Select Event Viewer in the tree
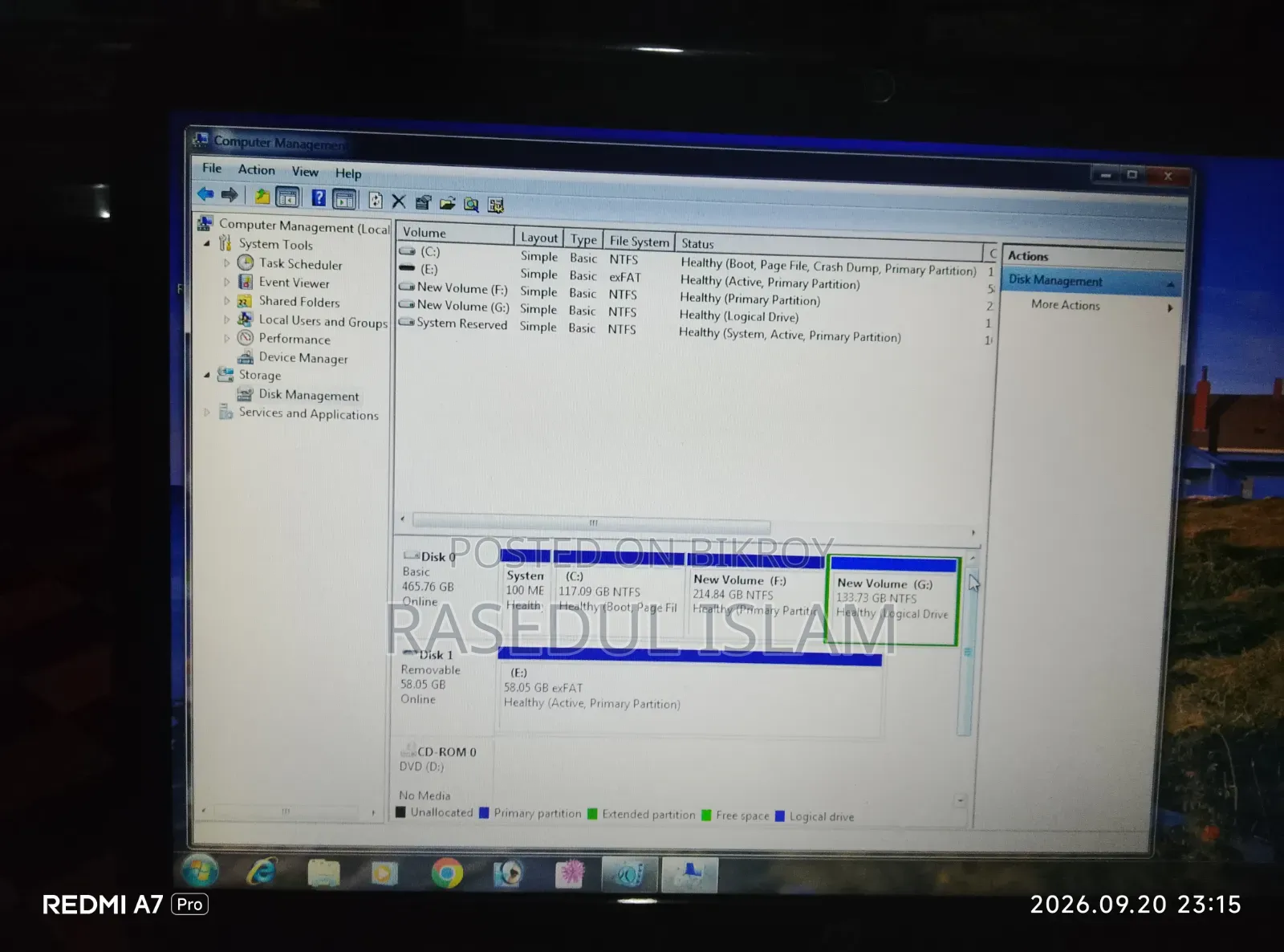 click(x=294, y=283)
